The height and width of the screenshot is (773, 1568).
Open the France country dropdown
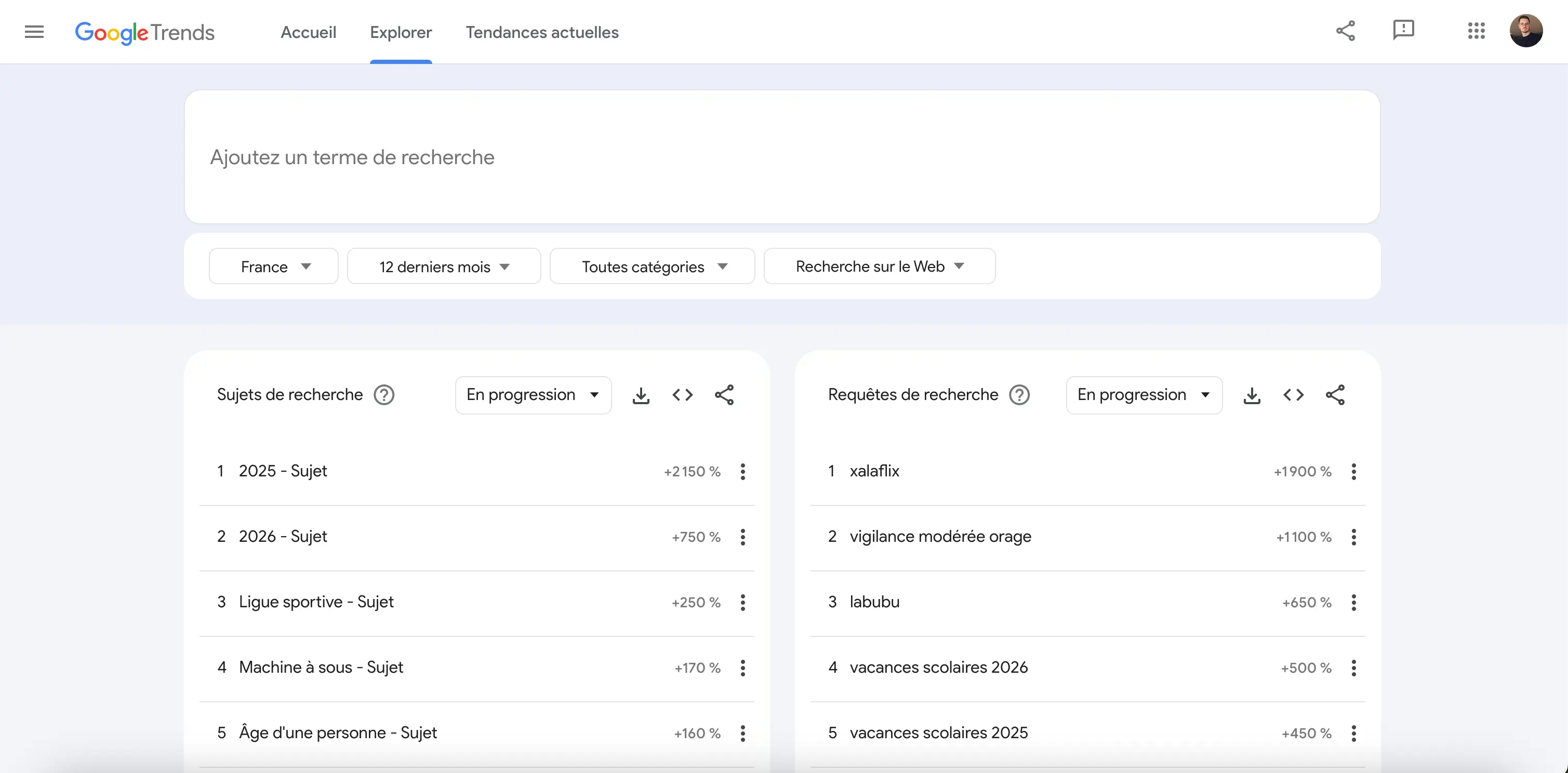273,266
